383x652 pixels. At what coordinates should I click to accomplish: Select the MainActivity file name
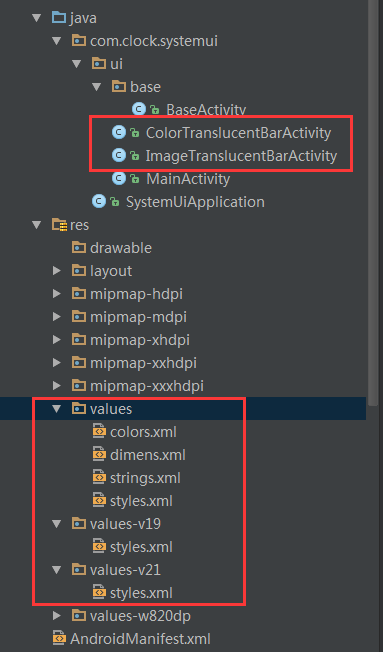[x=188, y=179]
